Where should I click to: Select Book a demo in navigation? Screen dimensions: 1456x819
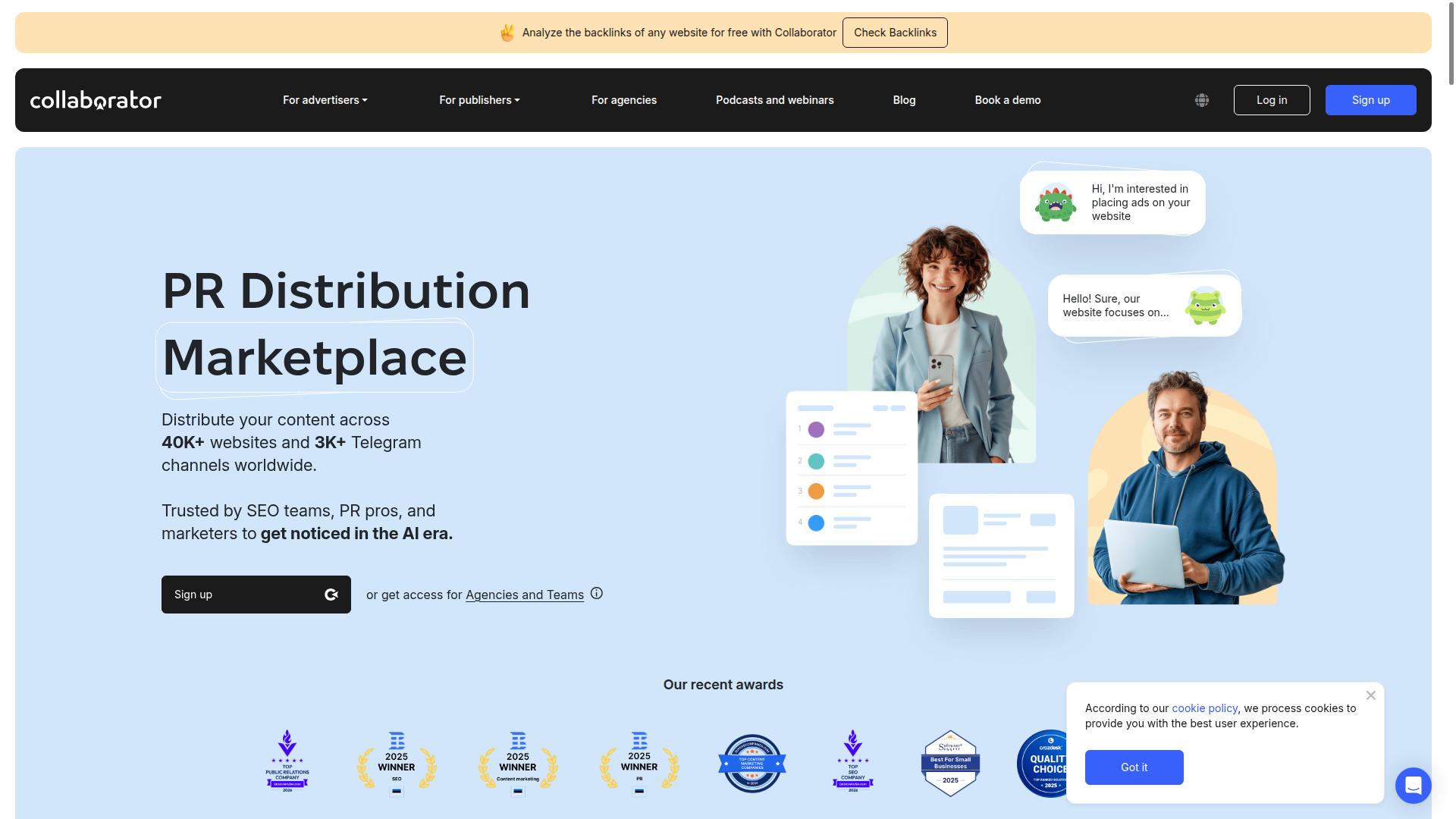[1008, 100]
